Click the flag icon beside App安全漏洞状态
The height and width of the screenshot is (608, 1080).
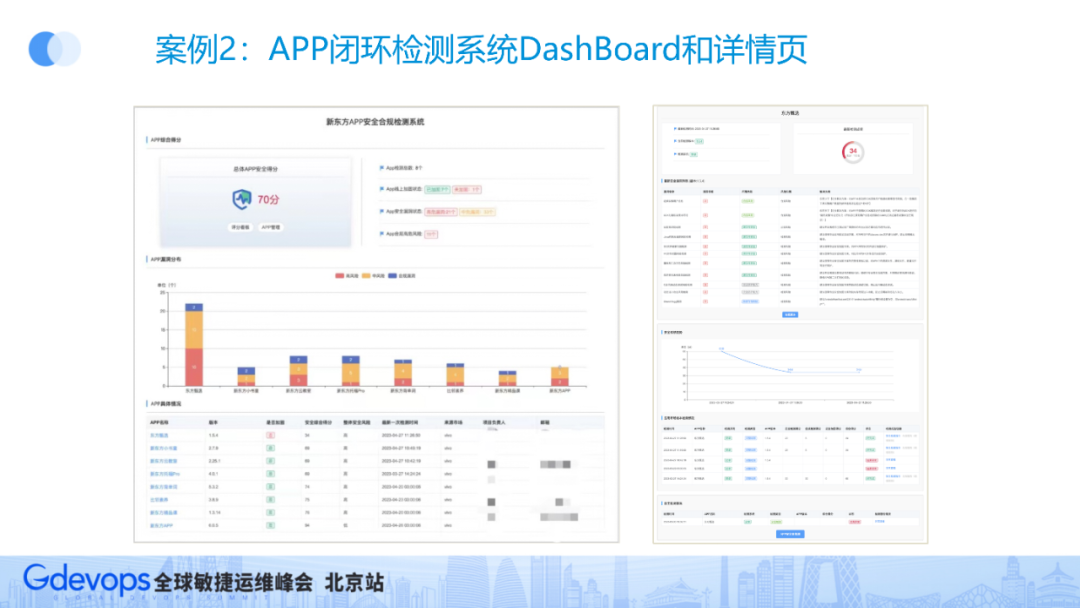(x=382, y=211)
